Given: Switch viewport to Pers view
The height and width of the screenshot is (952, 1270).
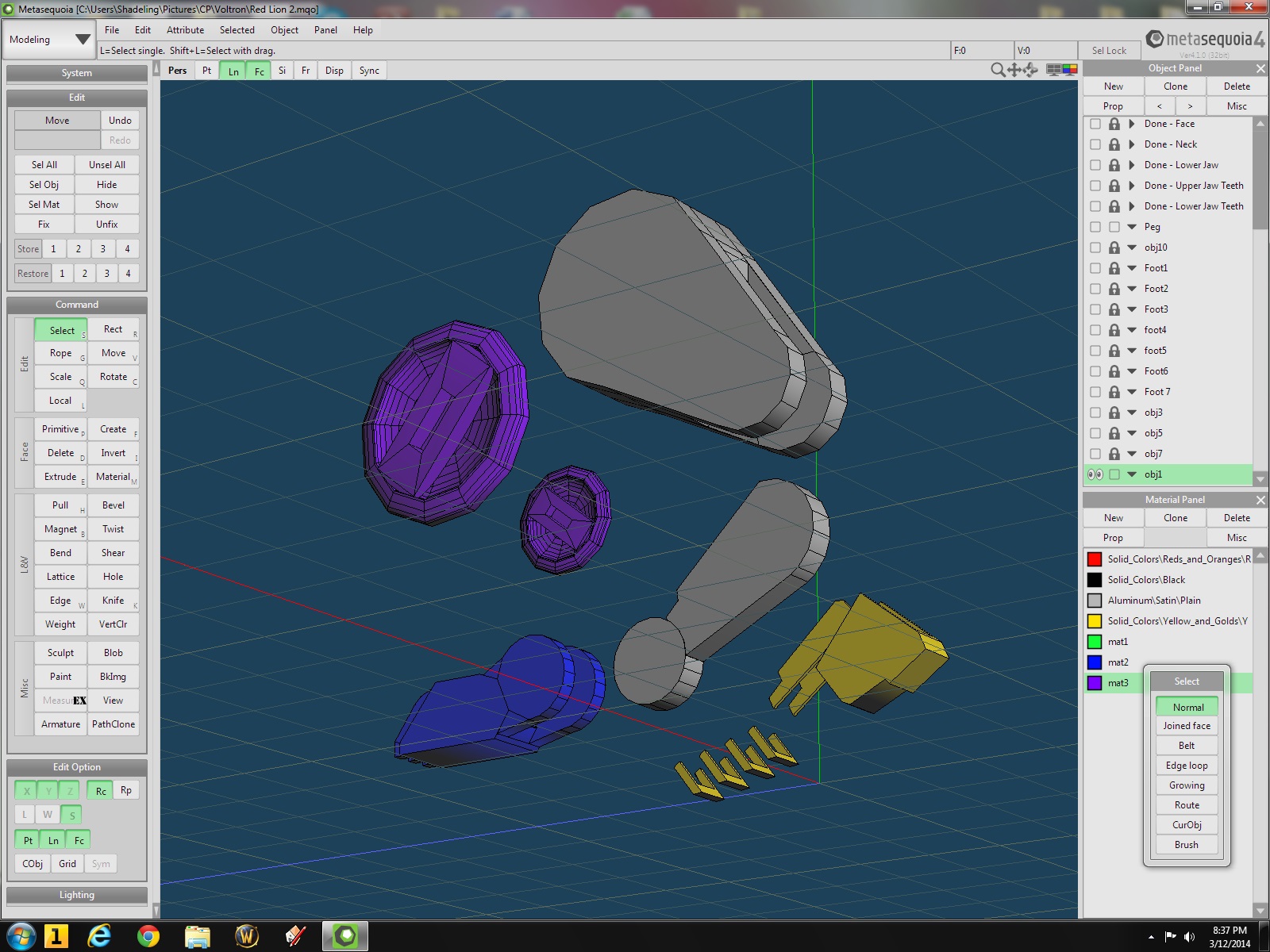Looking at the screenshot, I should pos(178,71).
